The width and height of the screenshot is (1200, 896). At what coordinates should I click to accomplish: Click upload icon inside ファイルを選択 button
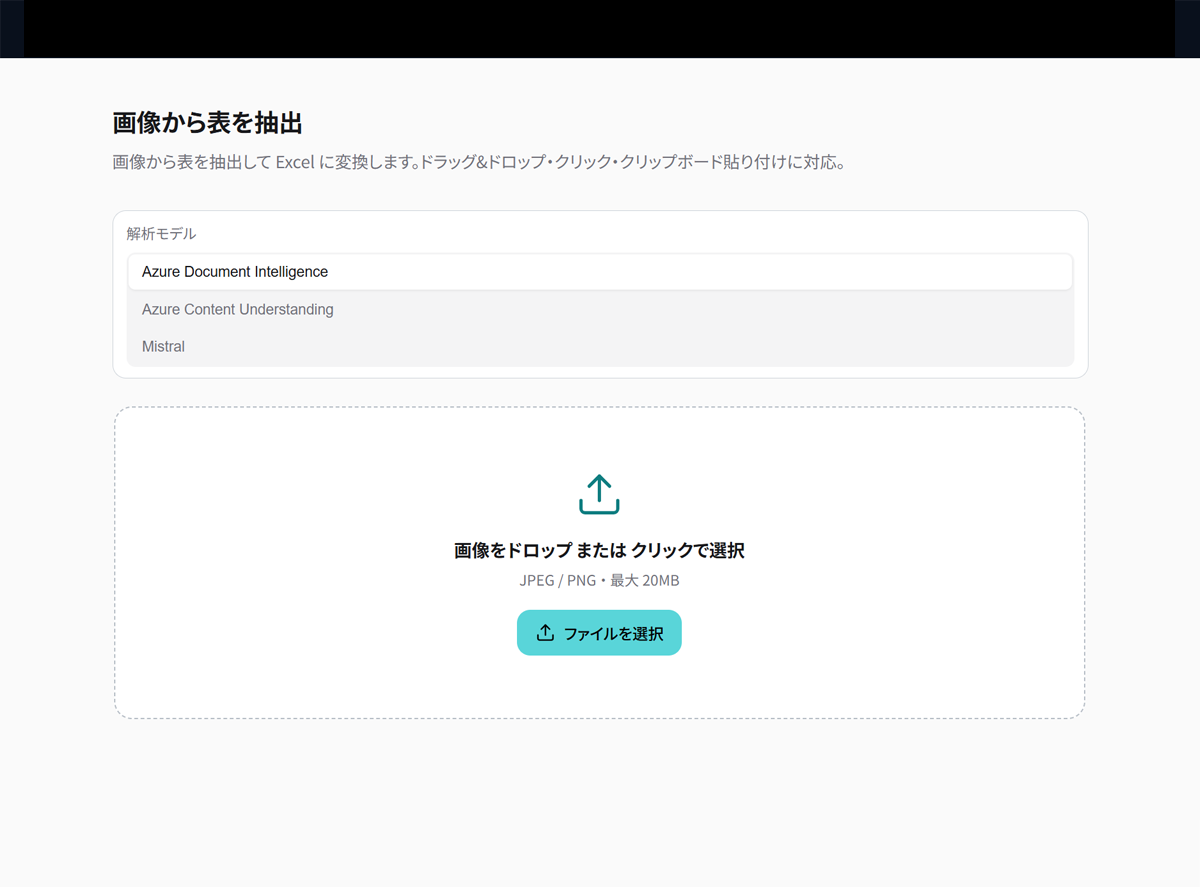pos(545,633)
